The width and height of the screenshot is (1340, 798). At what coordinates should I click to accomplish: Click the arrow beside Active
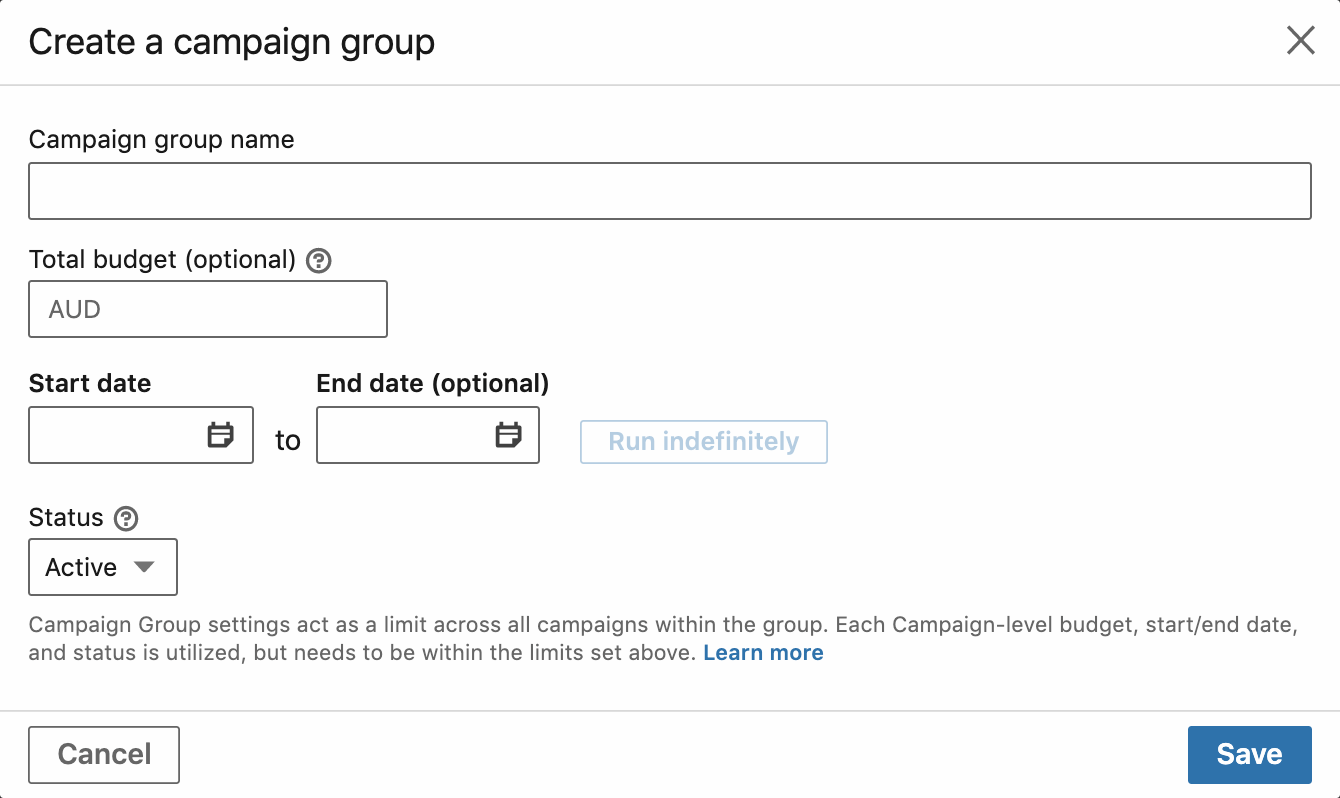coord(144,567)
